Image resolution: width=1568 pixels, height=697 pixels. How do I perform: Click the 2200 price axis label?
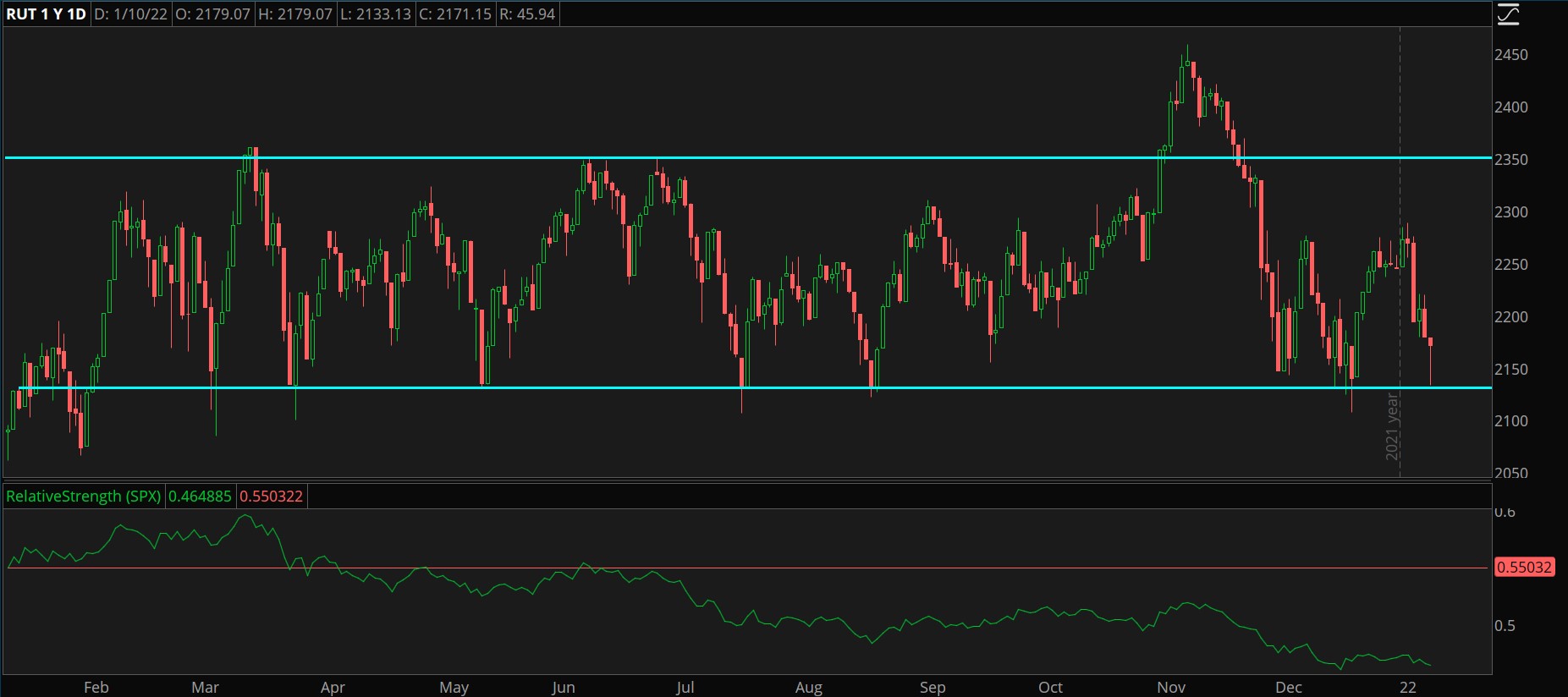point(1511,317)
